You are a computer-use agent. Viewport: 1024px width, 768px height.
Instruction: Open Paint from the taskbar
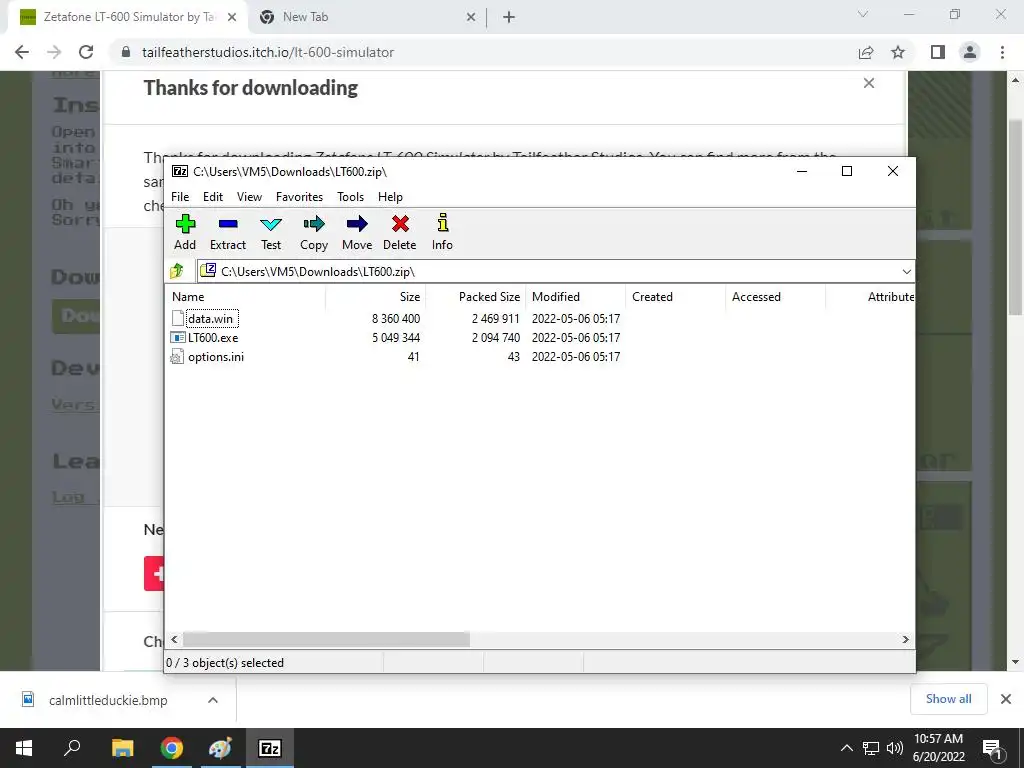pyautogui.click(x=220, y=748)
